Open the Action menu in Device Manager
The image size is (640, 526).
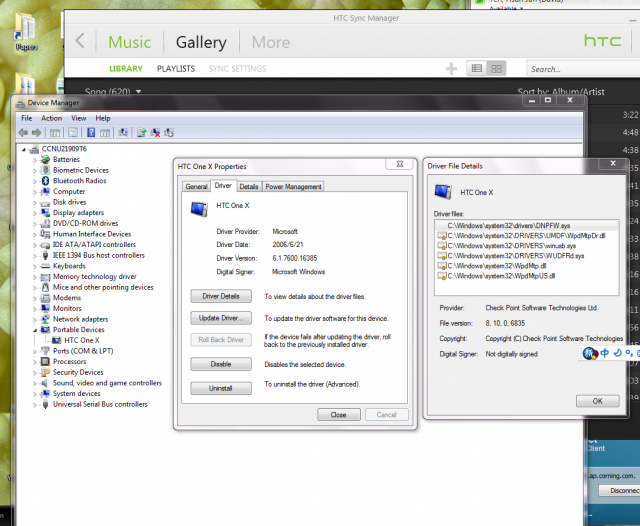point(51,118)
